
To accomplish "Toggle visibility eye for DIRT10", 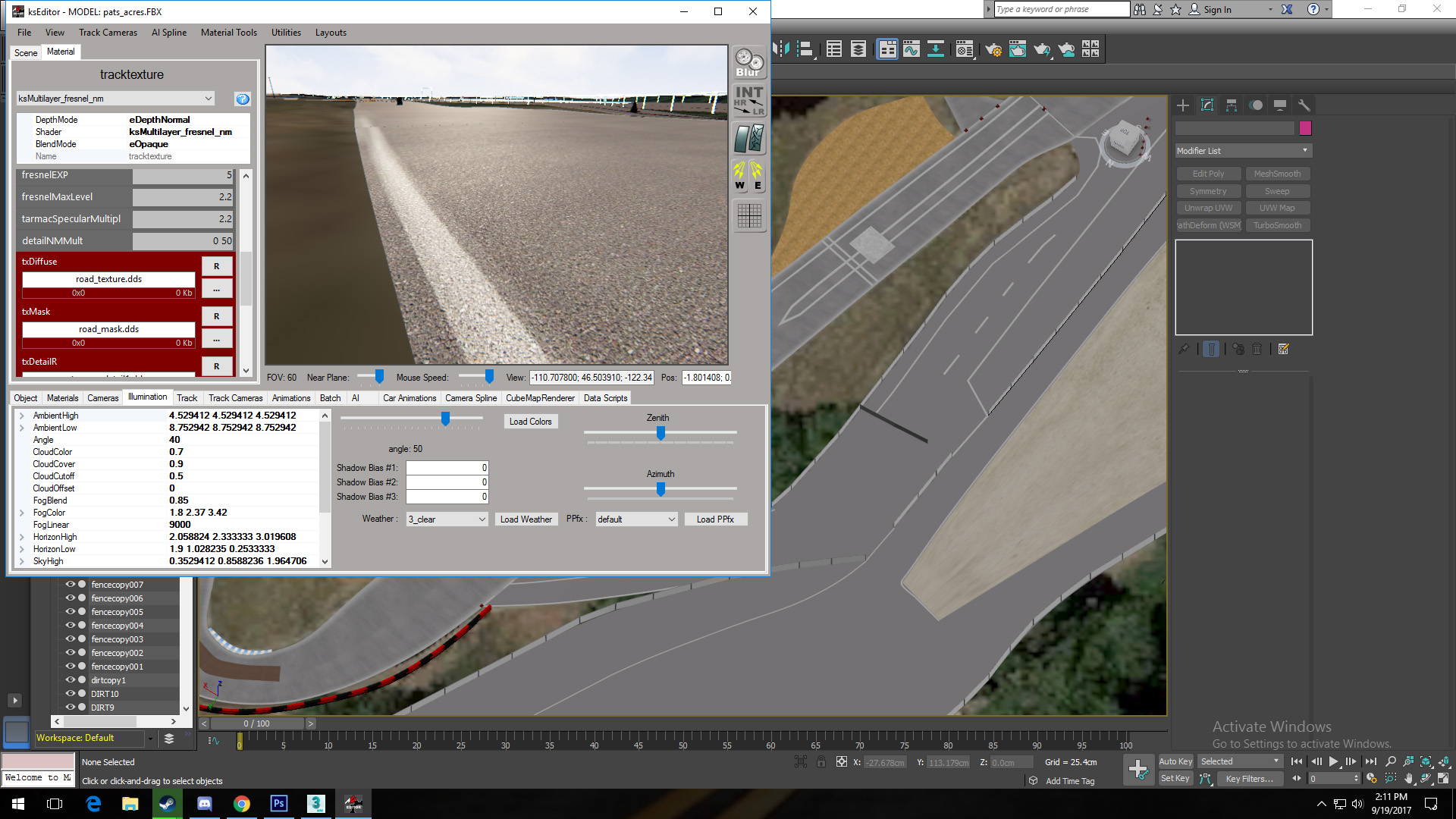I will point(70,694).
